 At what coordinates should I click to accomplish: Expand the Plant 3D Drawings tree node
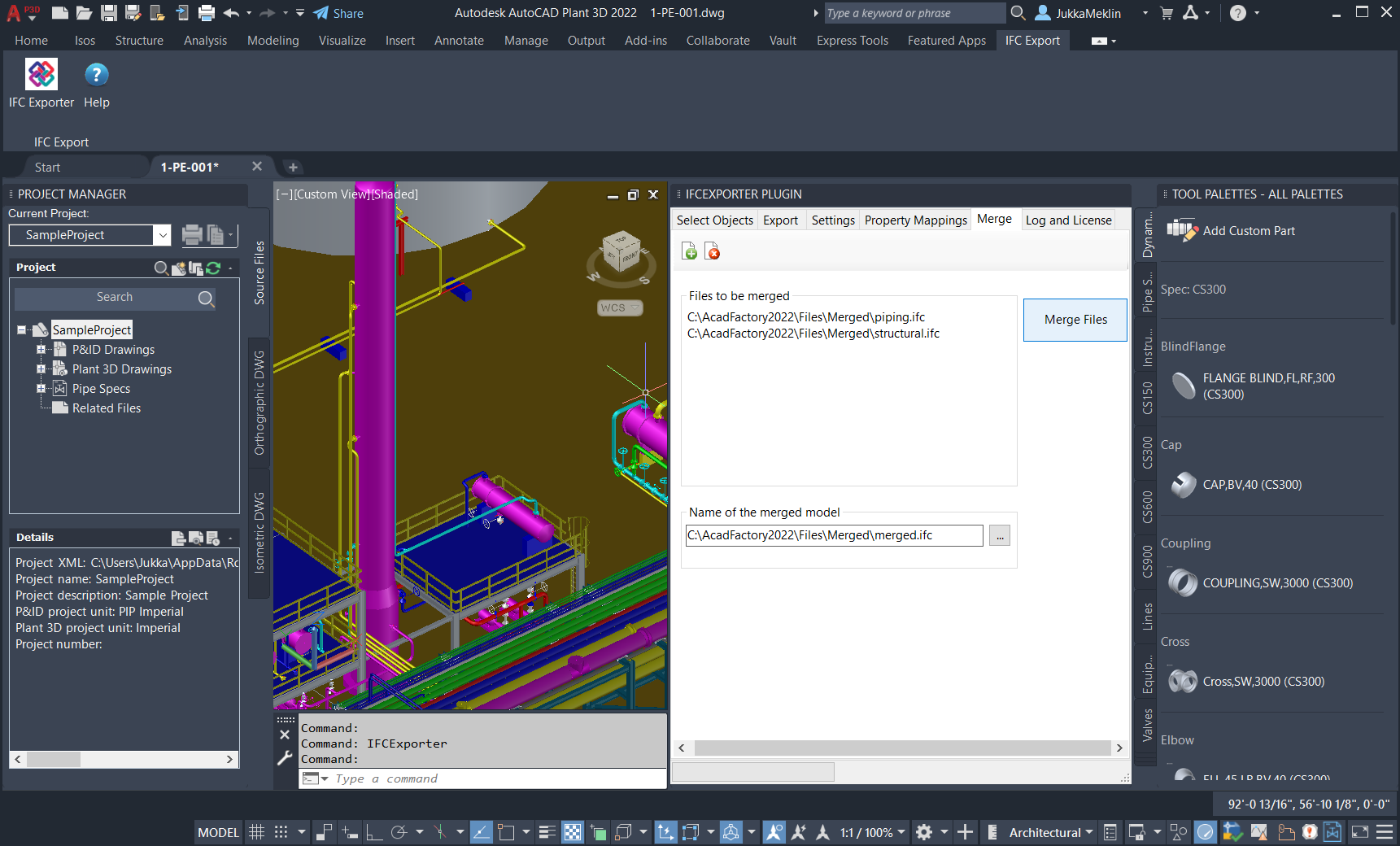(x=41, y=369)
